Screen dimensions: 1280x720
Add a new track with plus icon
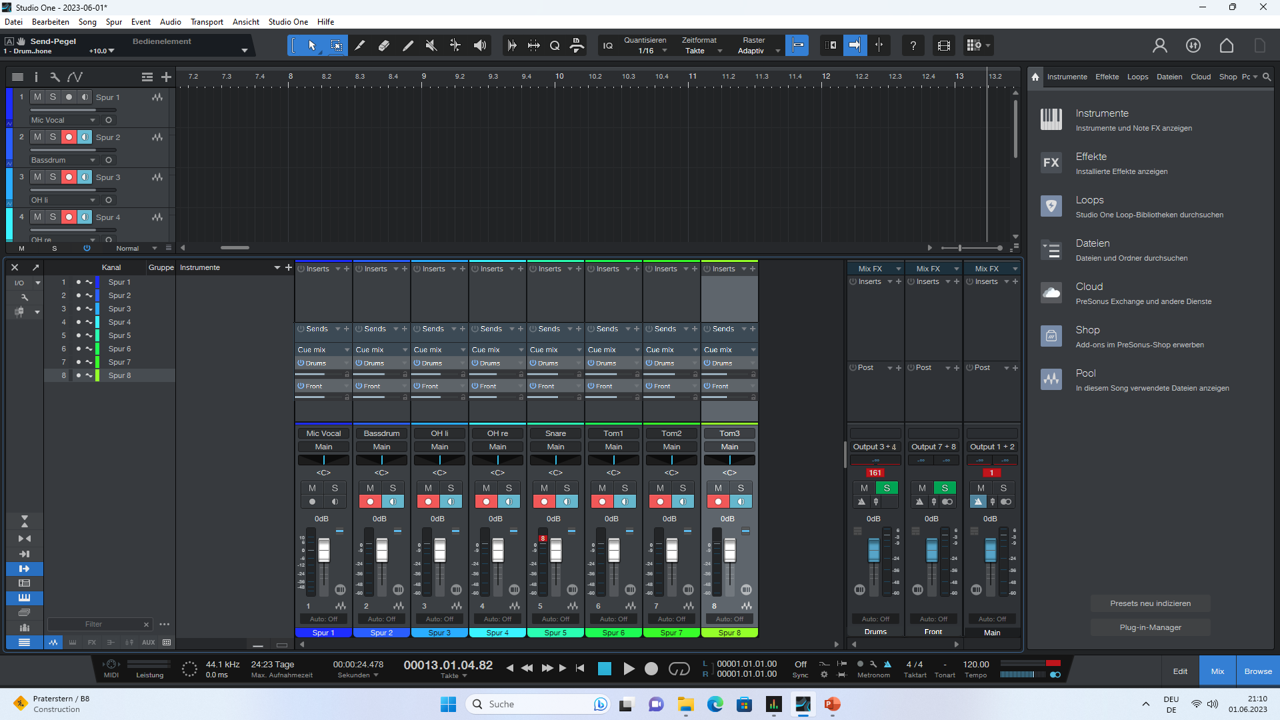pyautogui.click(x=166, y=77)
